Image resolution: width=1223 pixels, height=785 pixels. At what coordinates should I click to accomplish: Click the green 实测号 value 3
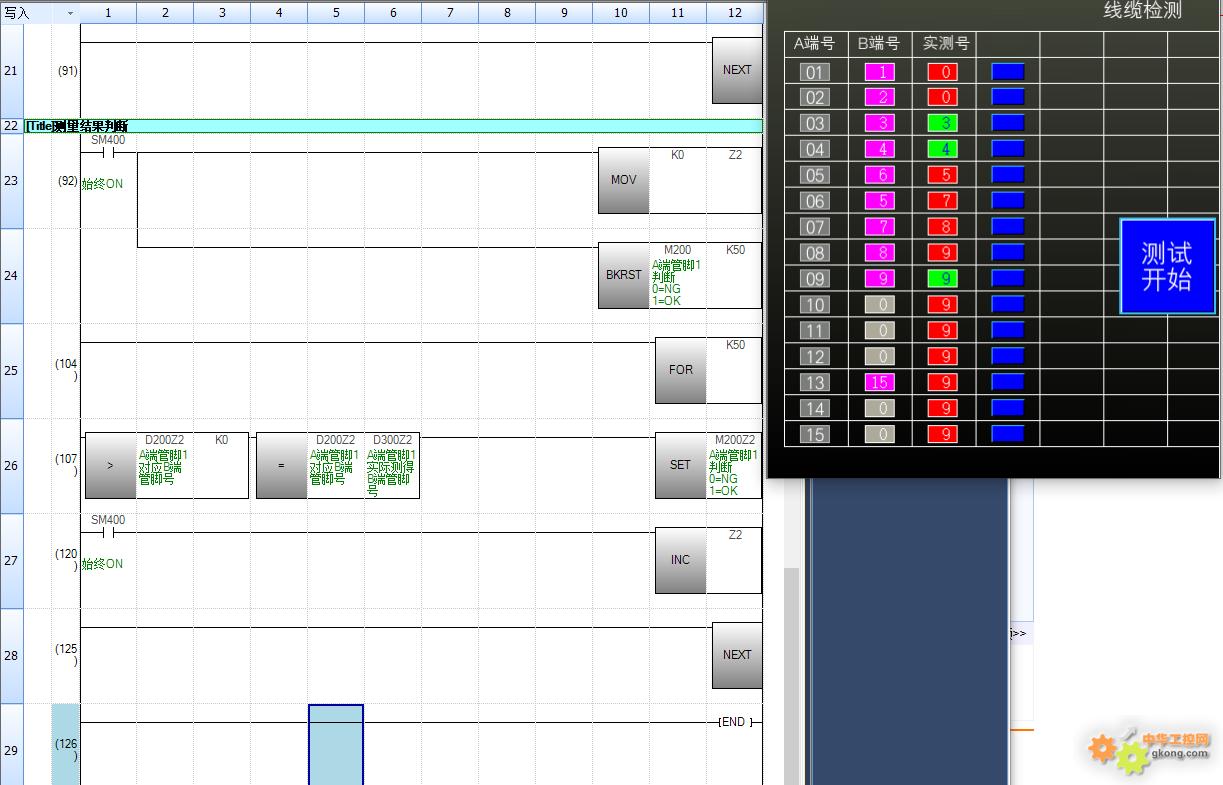click(x=942, y=123)
